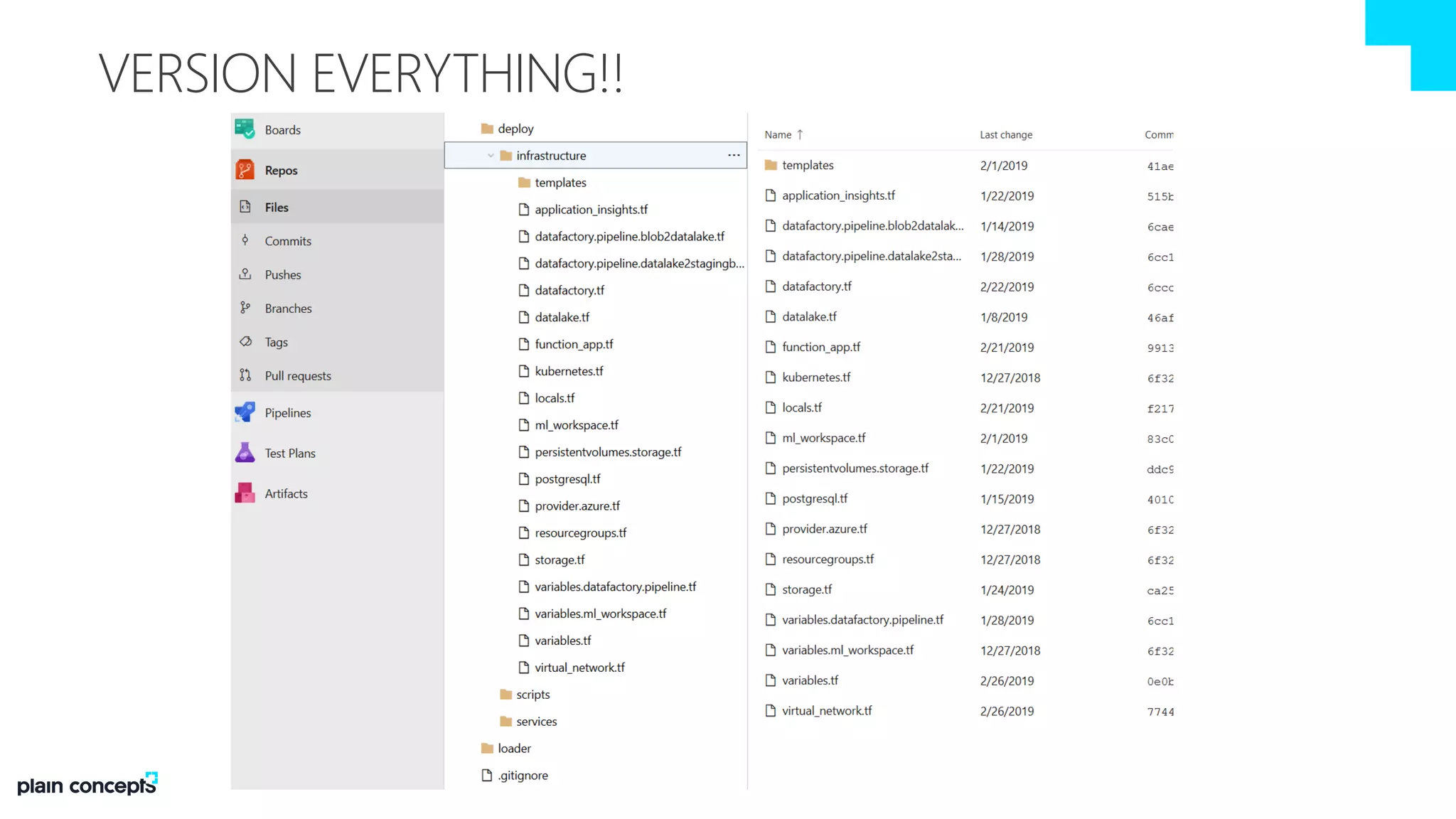Click the 1/8/2019 date for datalake.tf
This screenshot has height=819, width=1456.
(1004, 318)
